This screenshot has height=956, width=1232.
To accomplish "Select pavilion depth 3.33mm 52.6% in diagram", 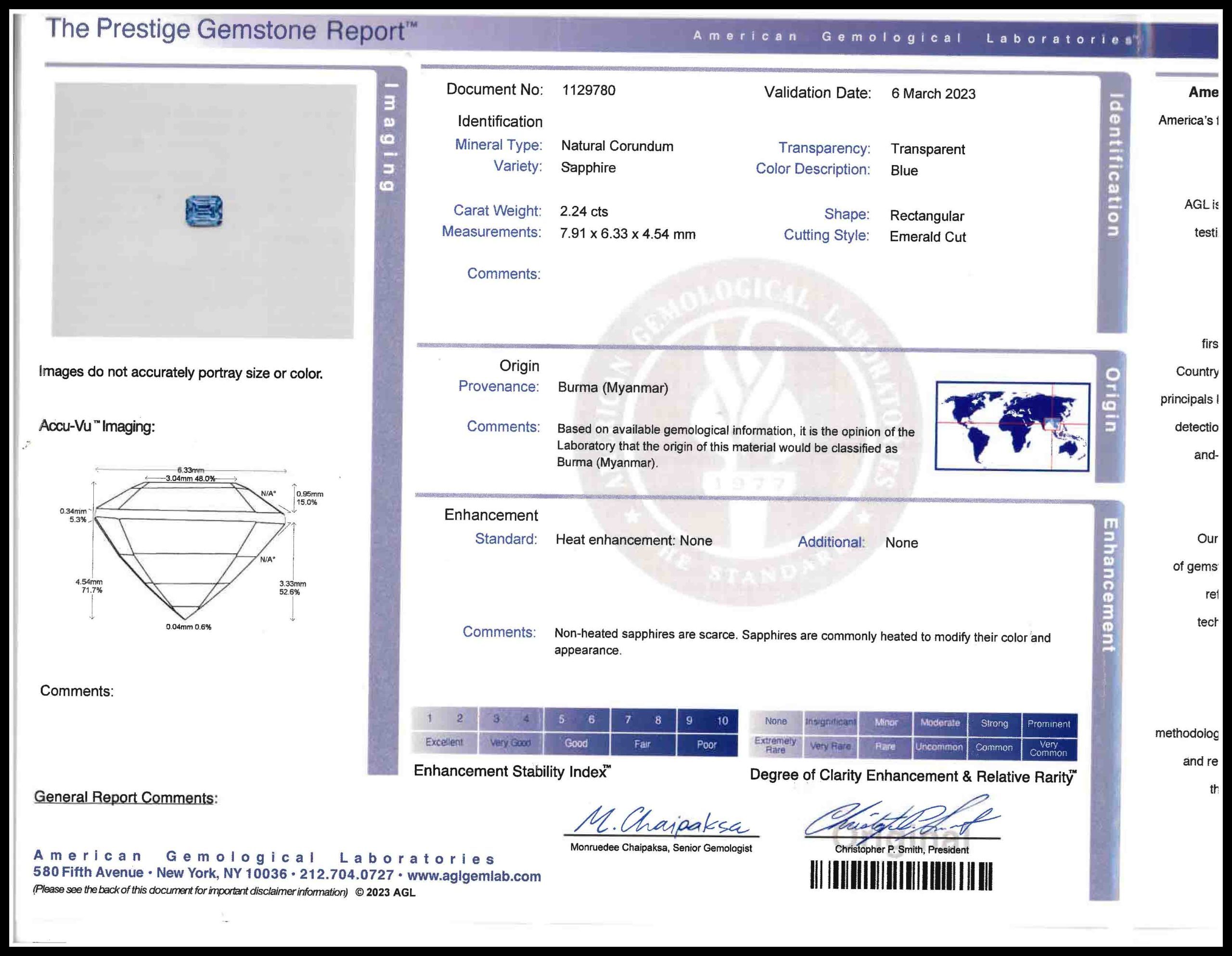I will click(292, 588).
